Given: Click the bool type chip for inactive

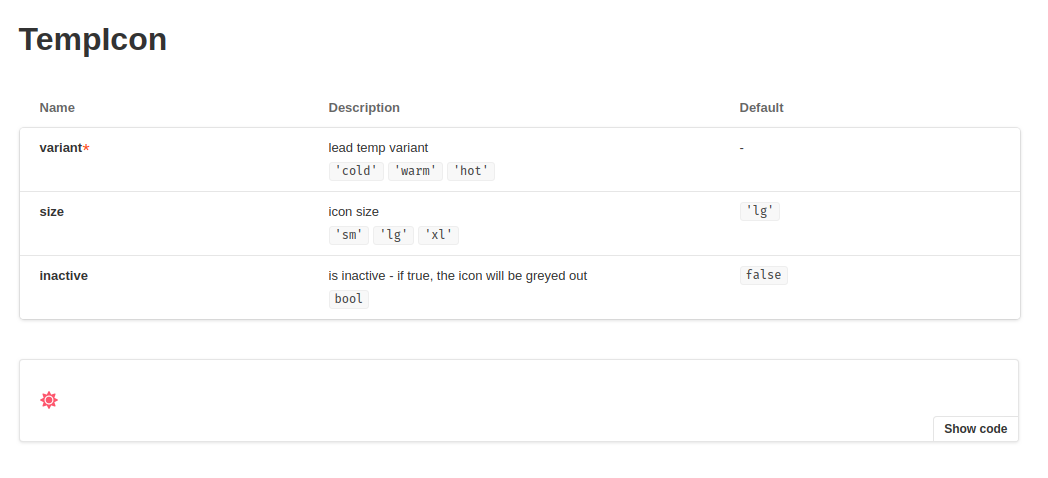Looking at the screenshot, I should tap(349, 299).
